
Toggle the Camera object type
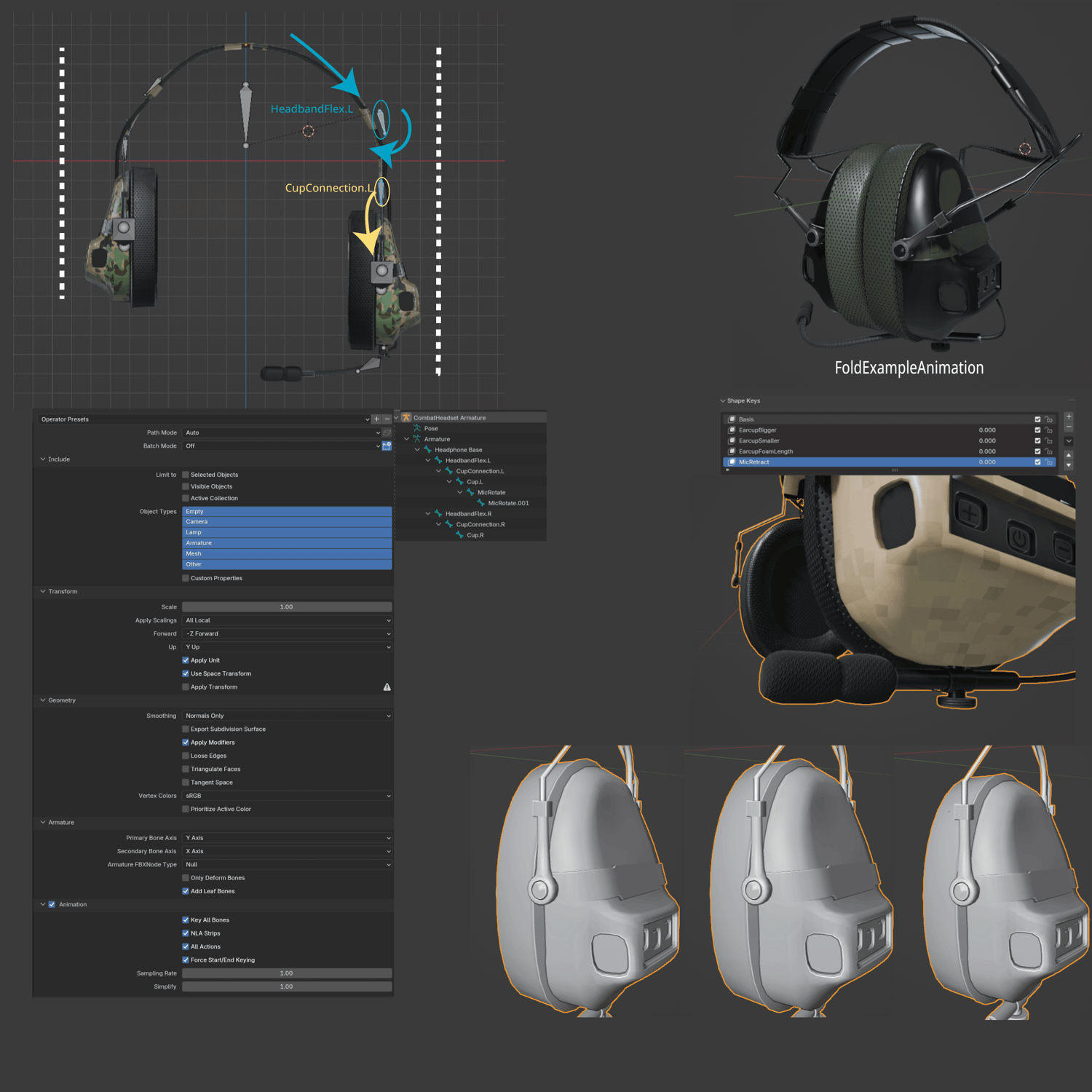(287, 522)
